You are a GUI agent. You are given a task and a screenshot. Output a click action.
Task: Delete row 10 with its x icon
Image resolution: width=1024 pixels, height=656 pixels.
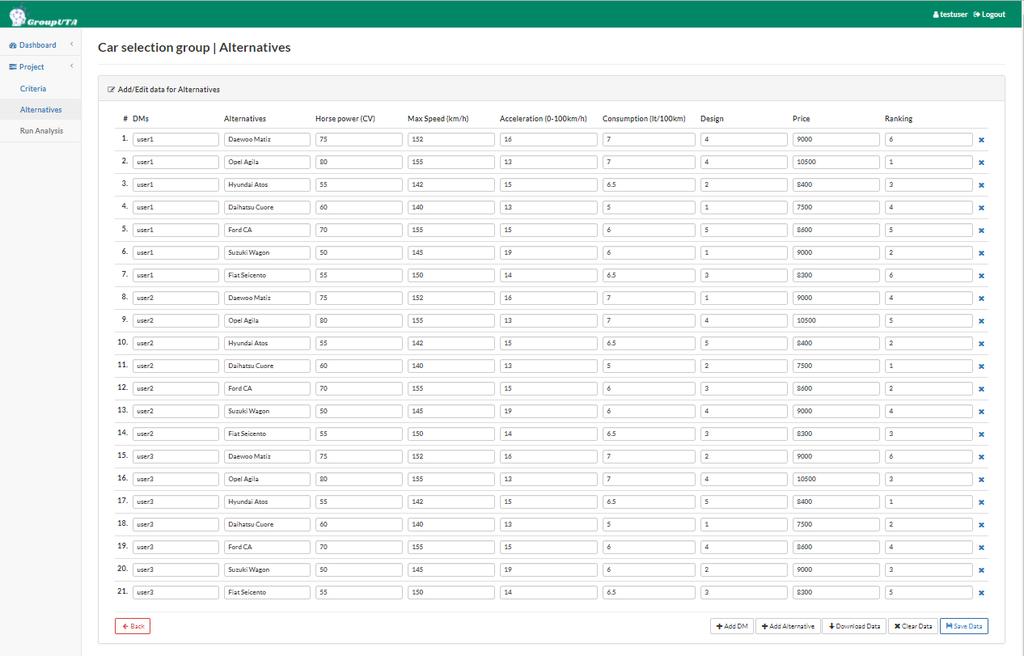[x=981, y=344]
